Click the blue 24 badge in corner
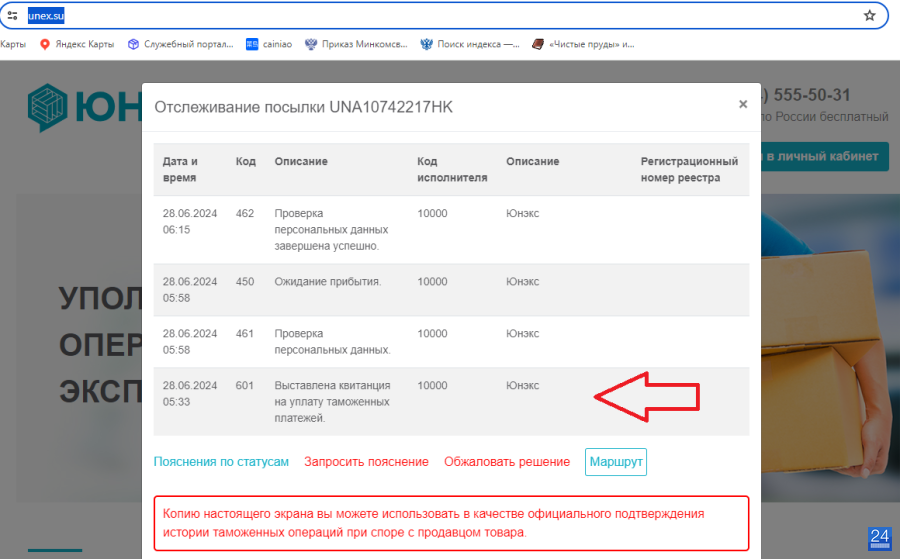Screen dimensions: 900x559 [879, 538]
